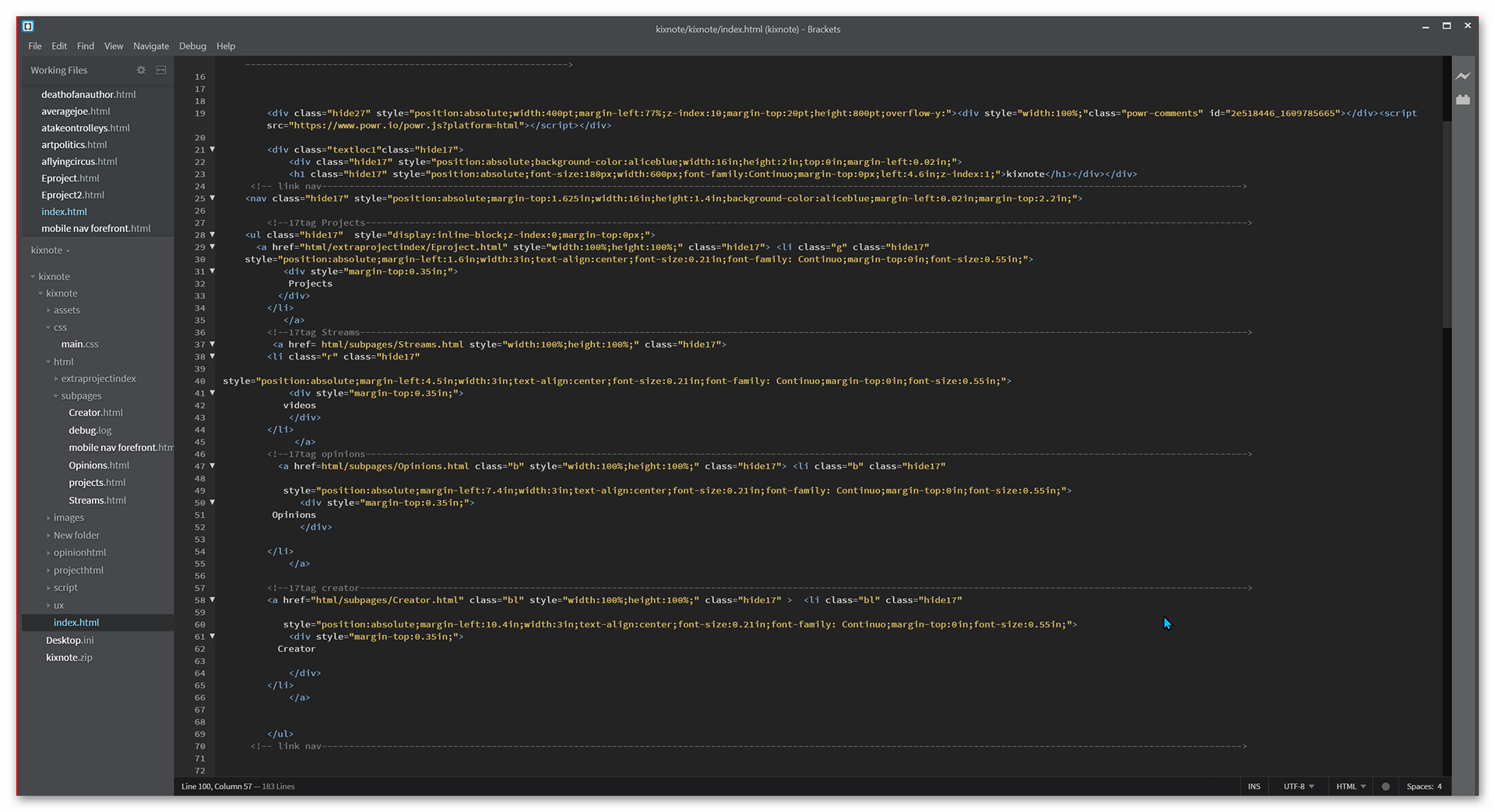Open Eproject2.html from Working Files
1495x812 pixels.
[x=72, y=195]
